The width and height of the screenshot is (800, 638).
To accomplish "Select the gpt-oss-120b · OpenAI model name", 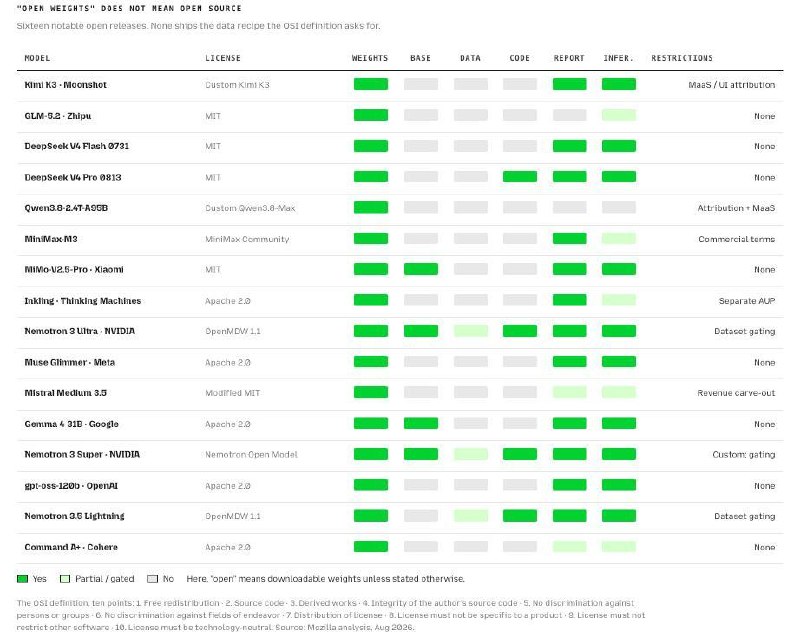I will [x=71, y=486].
